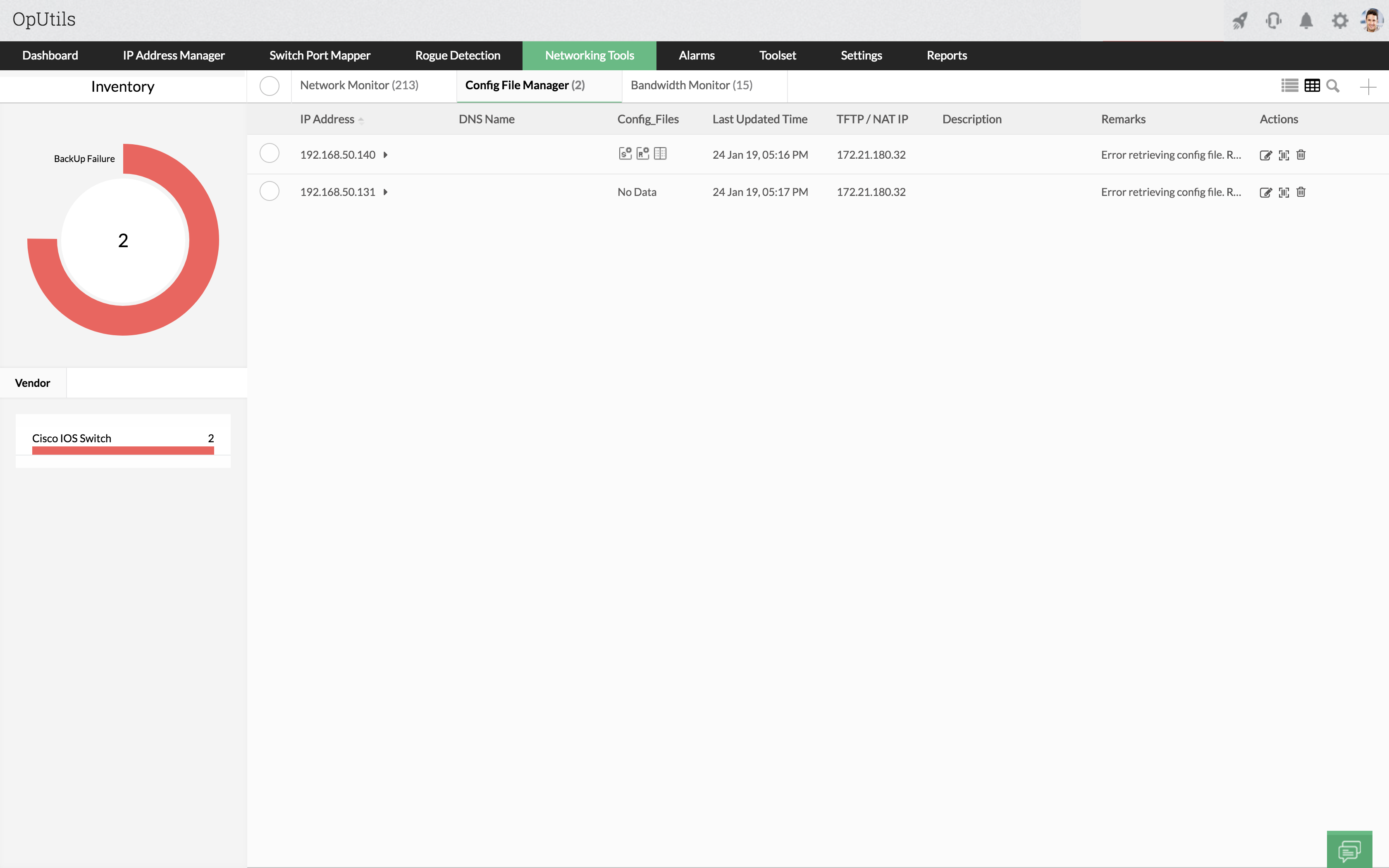1389x868 pixels.
Task: Select the 192.168.50.131 row radio button
Action: pos(269,191)
